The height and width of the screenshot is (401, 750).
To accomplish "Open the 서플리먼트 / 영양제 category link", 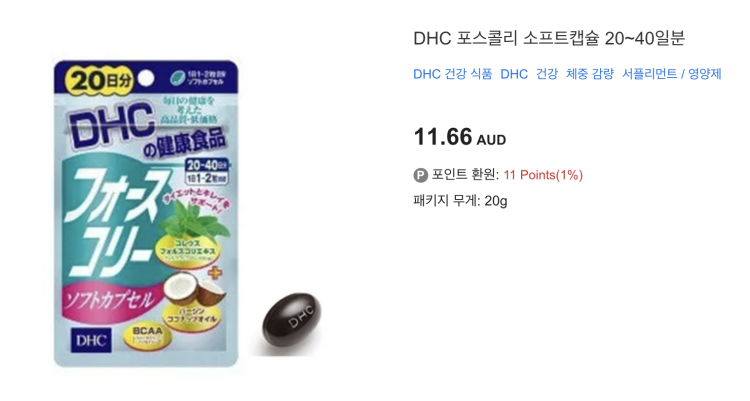I will click(672, 74).
